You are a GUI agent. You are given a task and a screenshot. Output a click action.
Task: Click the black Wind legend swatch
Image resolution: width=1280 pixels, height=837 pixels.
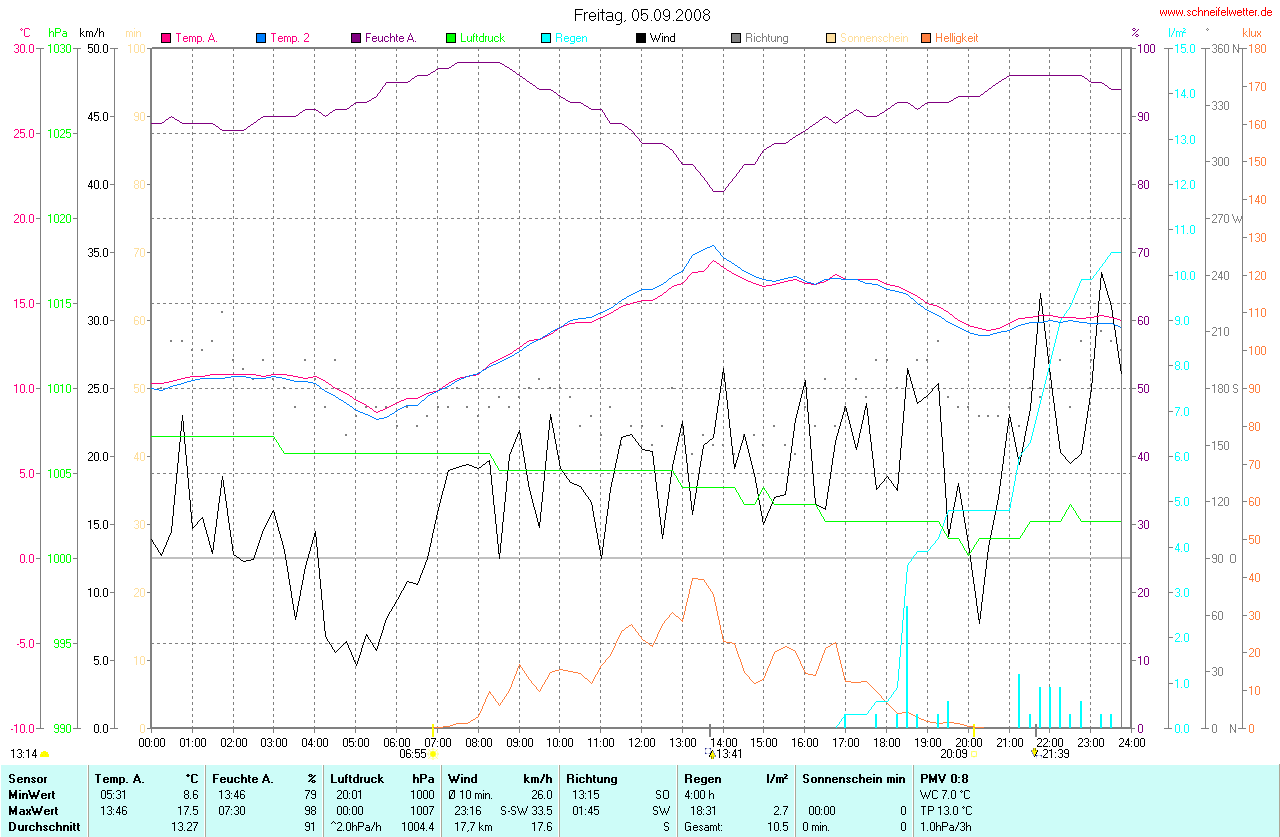point(641,38)
